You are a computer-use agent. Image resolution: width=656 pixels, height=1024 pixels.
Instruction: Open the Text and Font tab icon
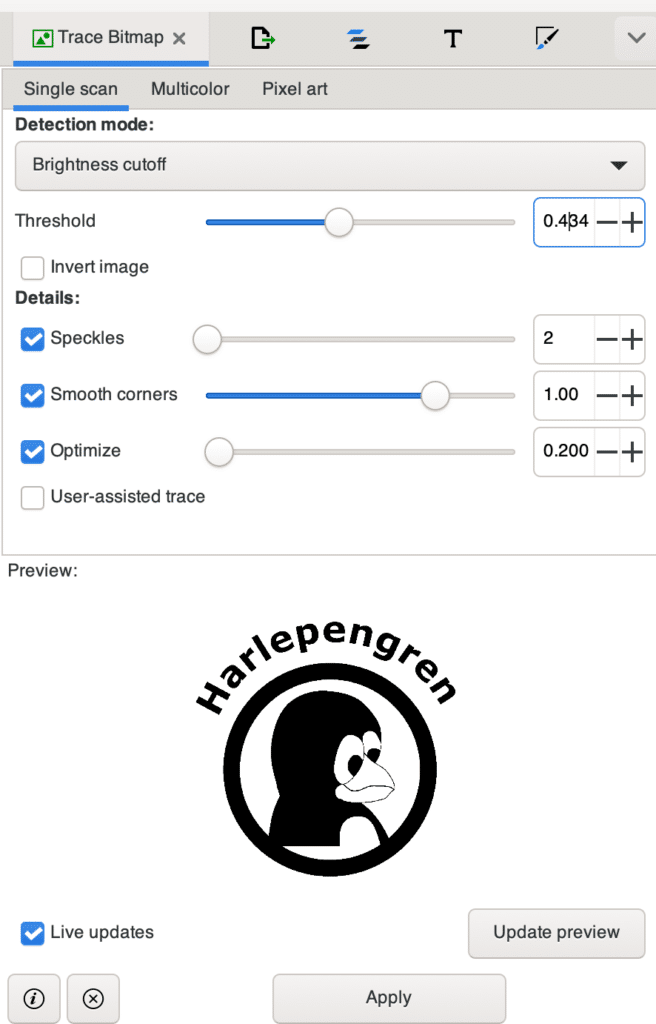pyautogui.click(x=453, y=39)
